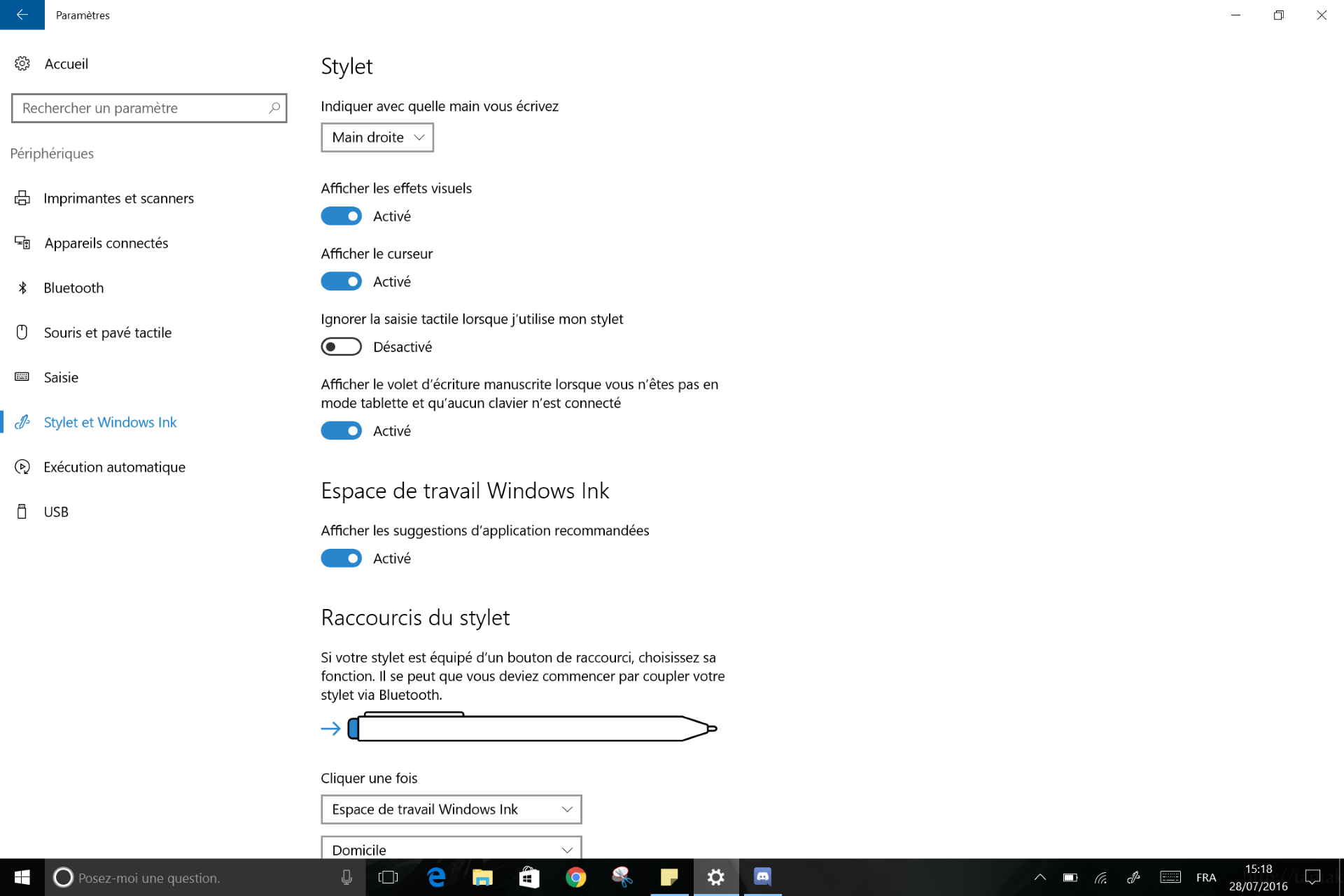Viewport: 1344px width, 896px height.
Task: Open Imprimantes et scanners section
Action: [118, 198]
